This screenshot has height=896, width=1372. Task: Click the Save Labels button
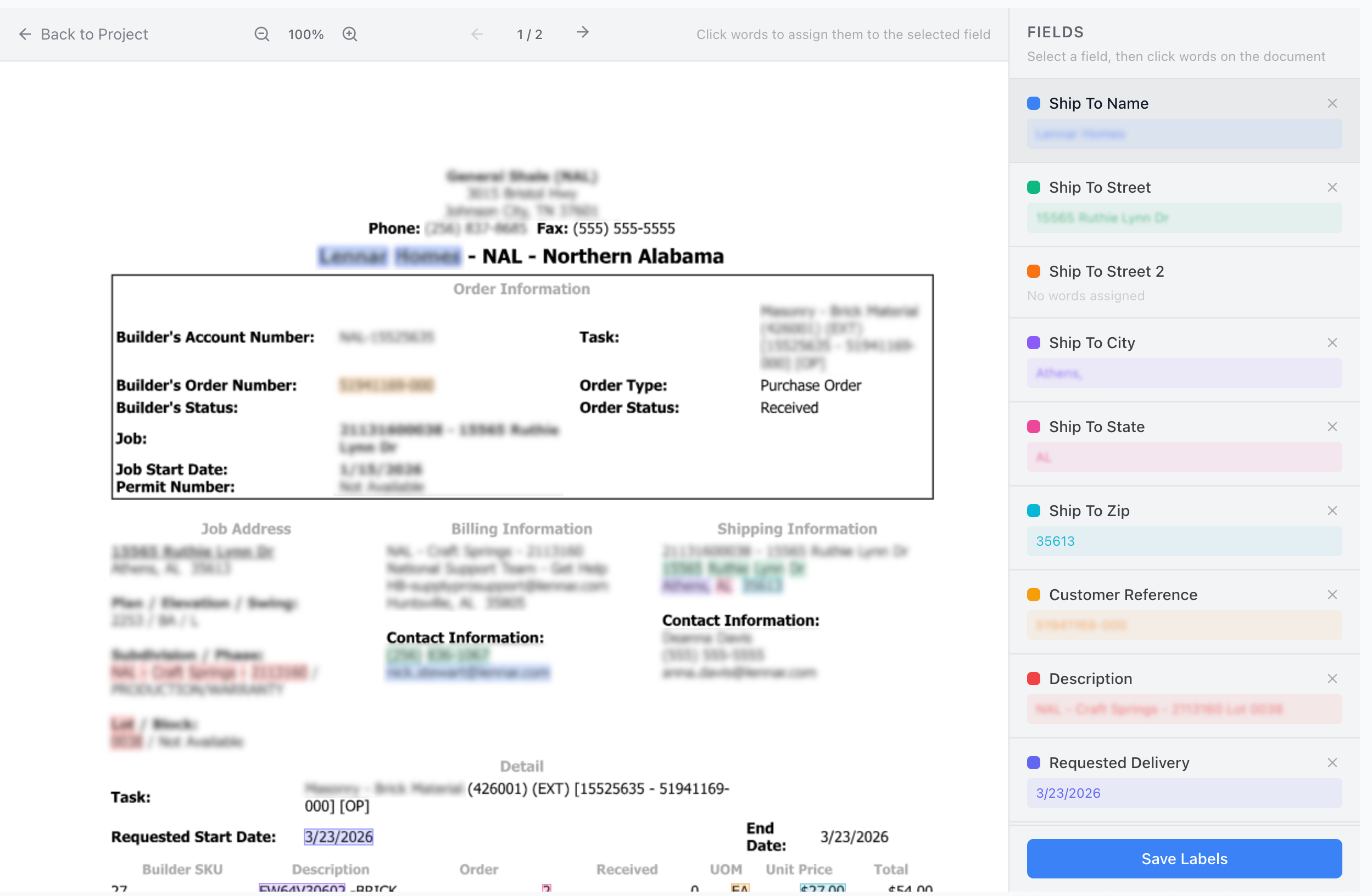(1185, 859)
